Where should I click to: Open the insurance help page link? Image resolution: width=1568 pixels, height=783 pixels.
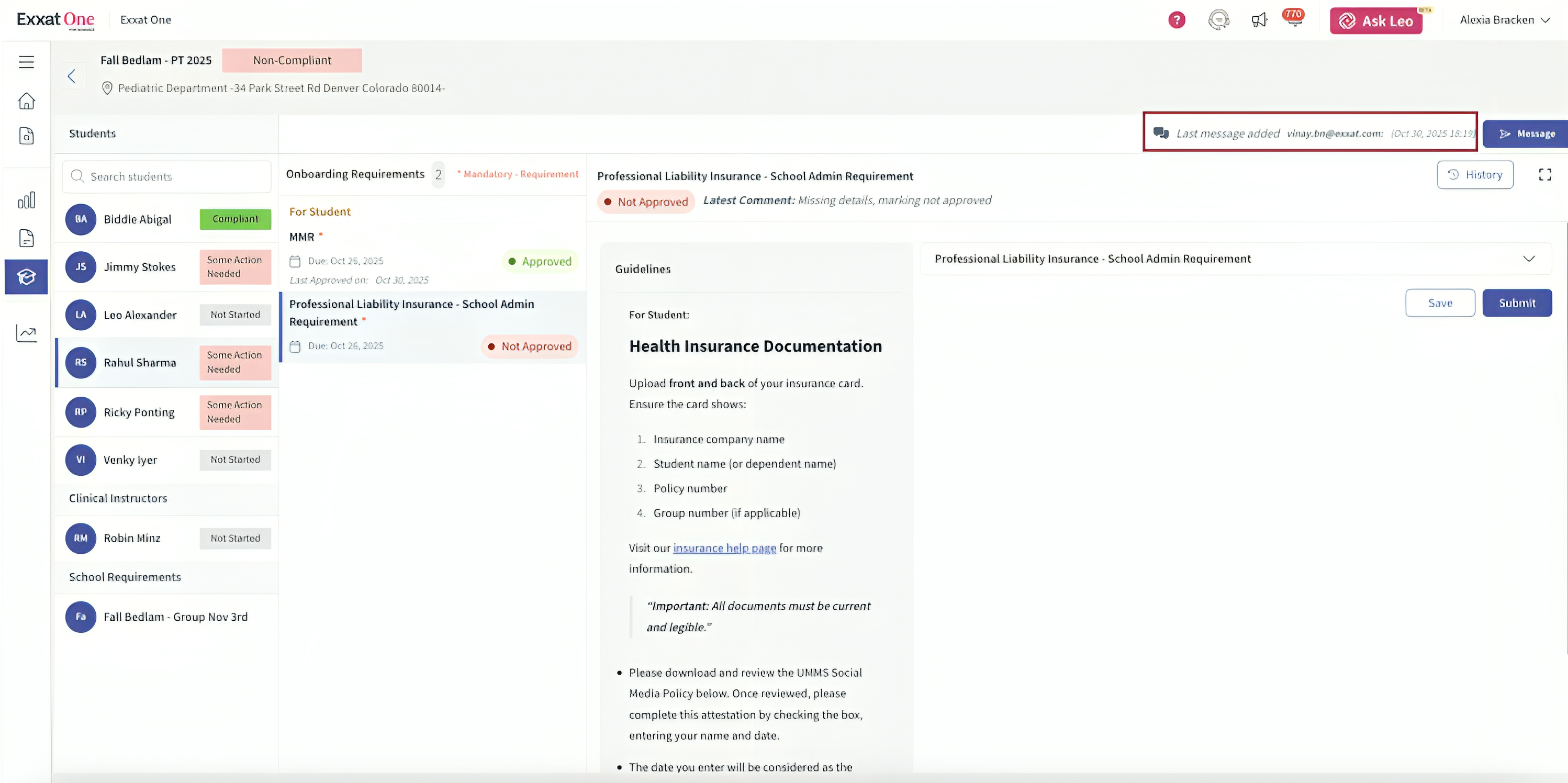point(724,548)
